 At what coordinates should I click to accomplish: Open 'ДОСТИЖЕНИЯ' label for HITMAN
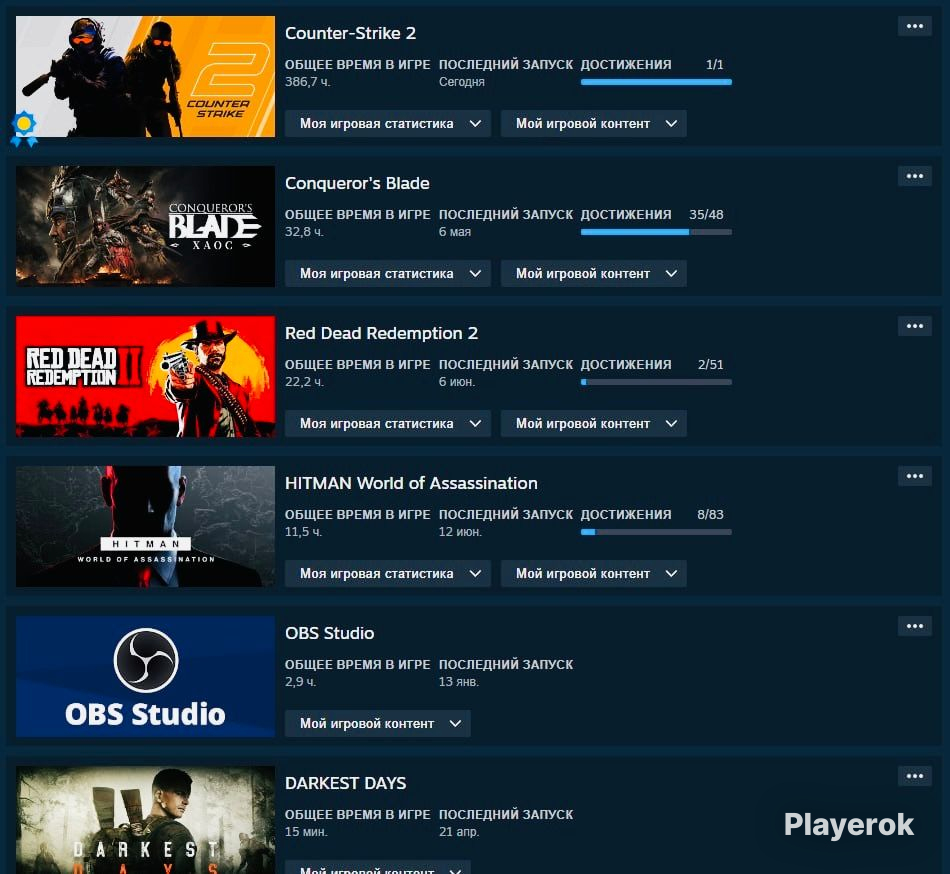click(x=626, y=515)
